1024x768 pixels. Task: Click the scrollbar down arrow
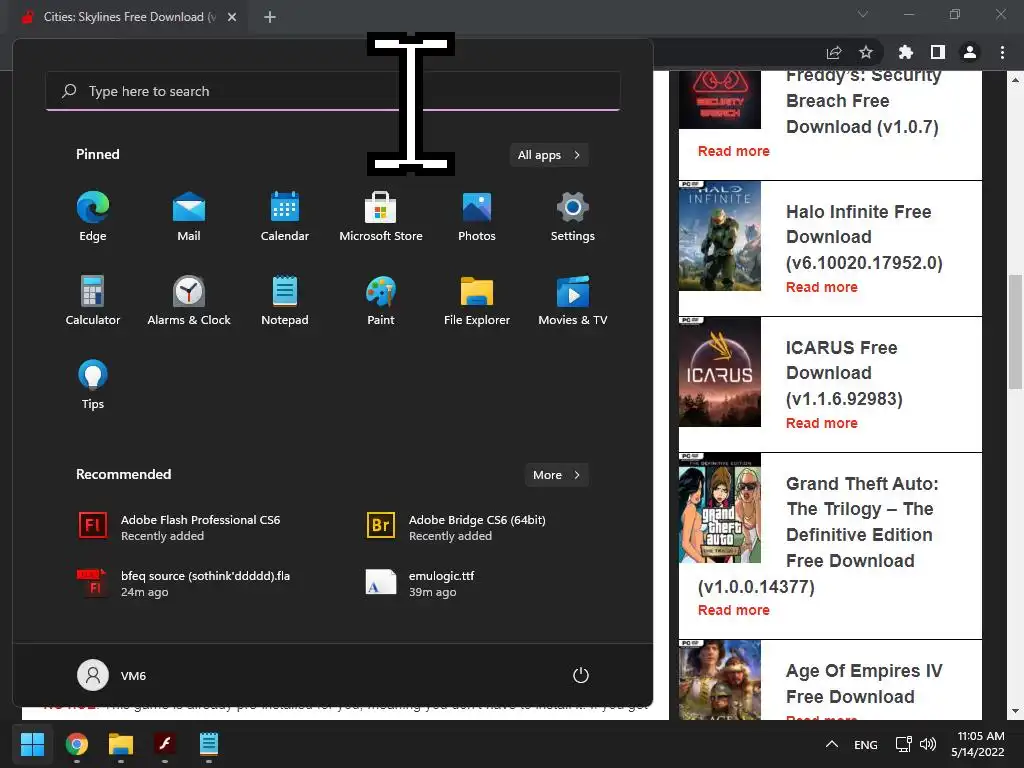click(1015, 711)
